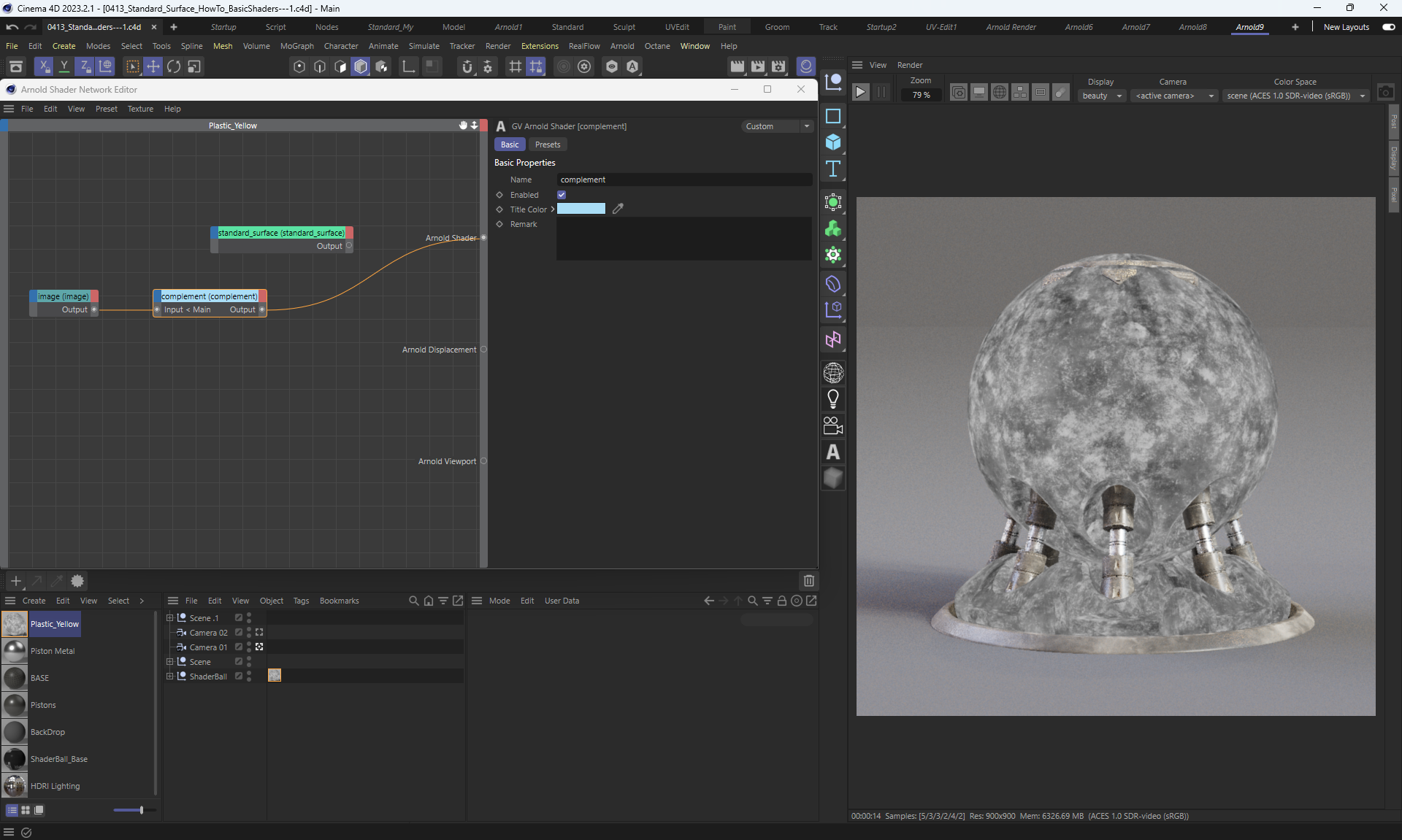Viewport: 1402px width, 840px height.
Task: Click the trash icon to delete node
Action: [808, 581]
